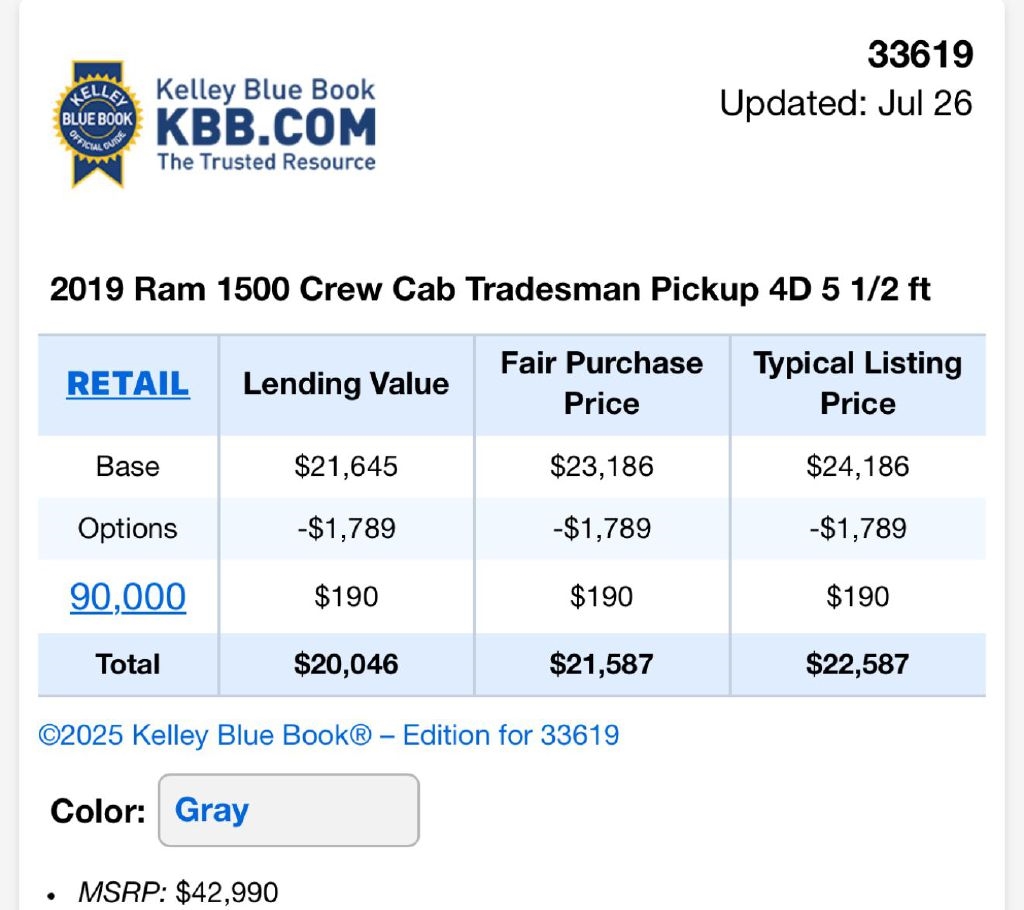
Task: Click the ZIP code 33619 at top right
Action: click(920, 55)
